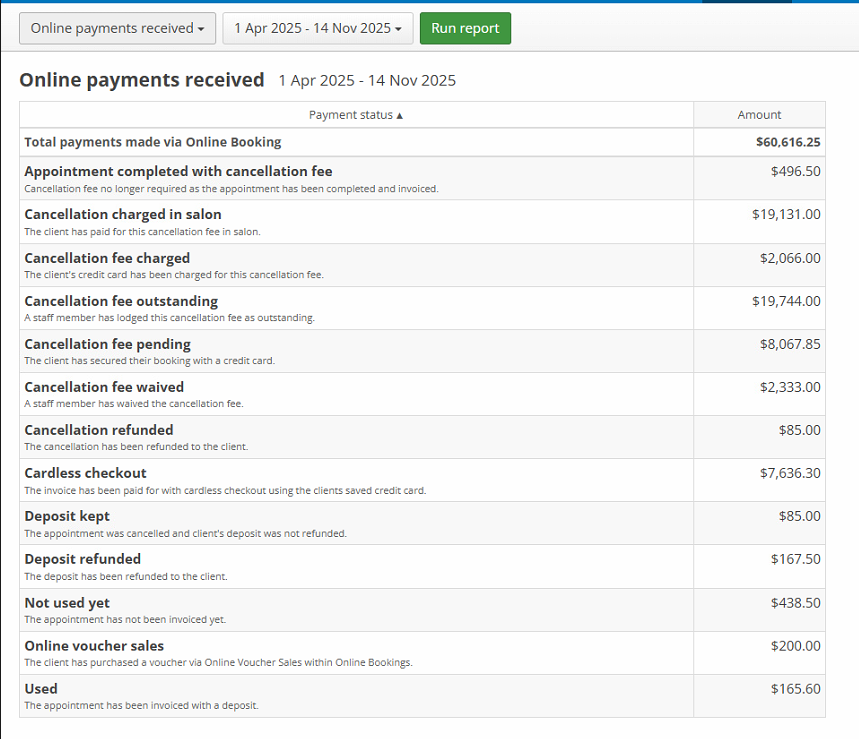
Task: Click the $165.60 amount
Action: 795,689
